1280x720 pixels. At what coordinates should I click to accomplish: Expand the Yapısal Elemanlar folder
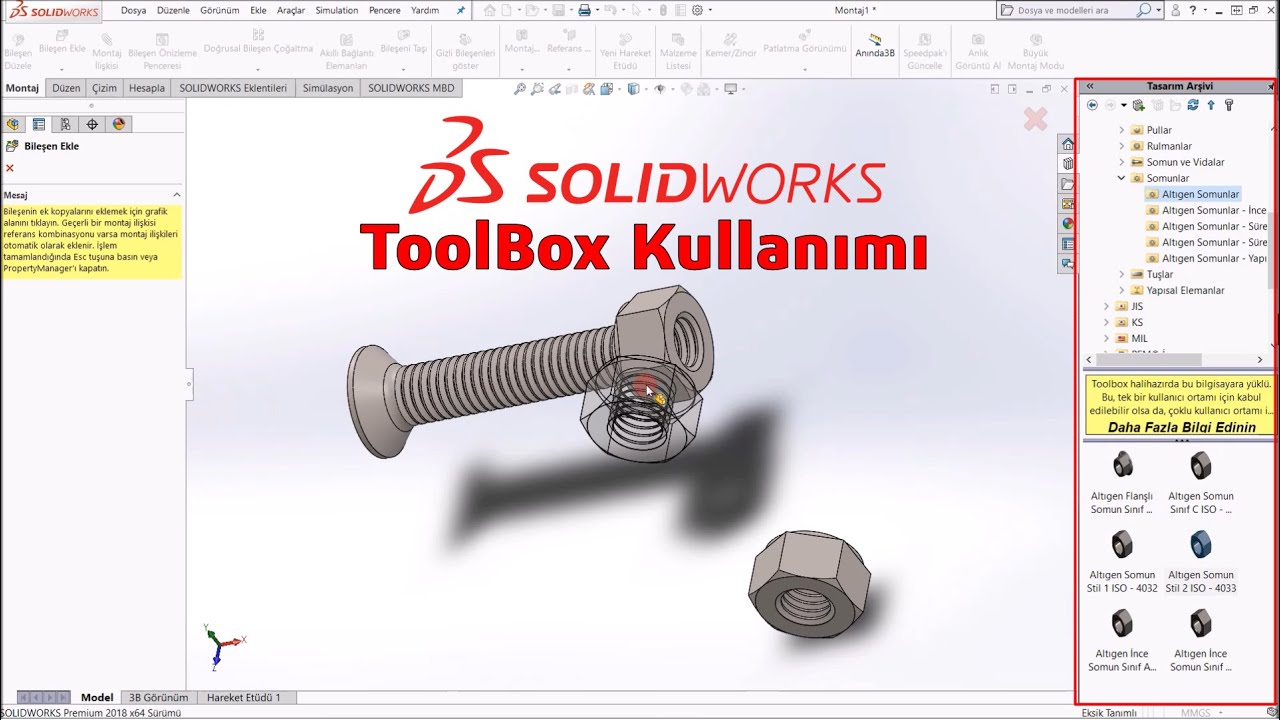coord(1122,290)
